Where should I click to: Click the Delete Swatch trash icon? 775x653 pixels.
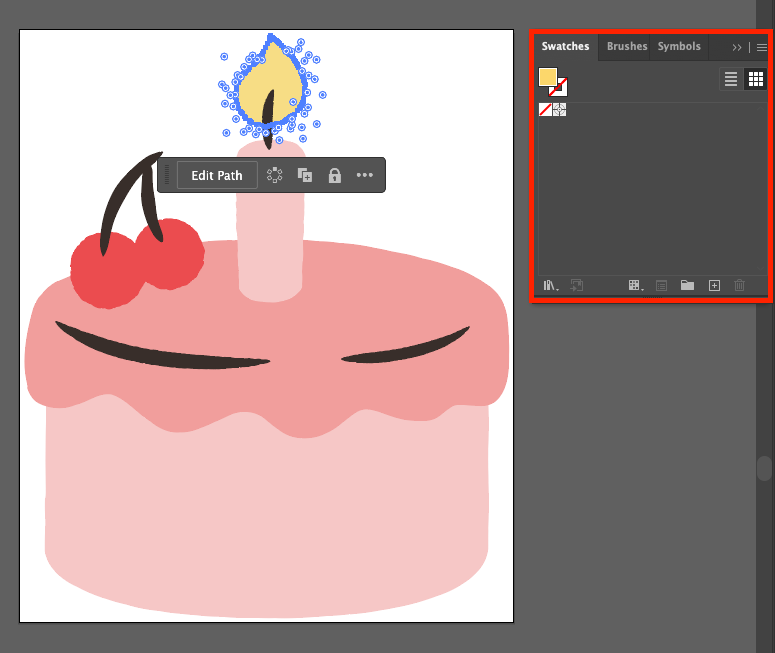(739, 285)
